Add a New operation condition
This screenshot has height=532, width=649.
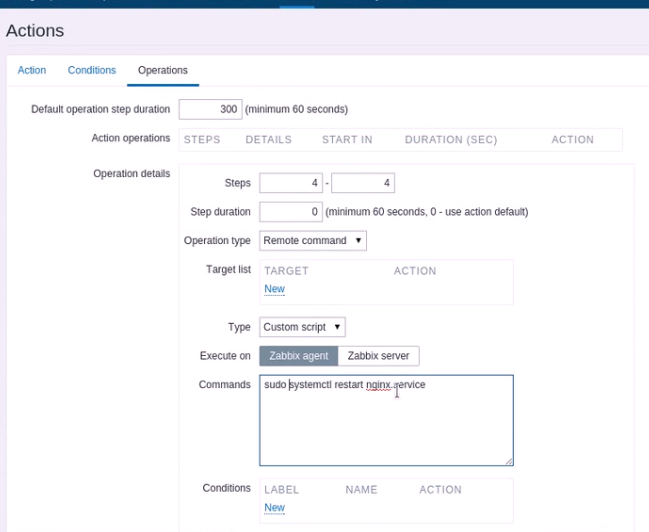point(274,507)
